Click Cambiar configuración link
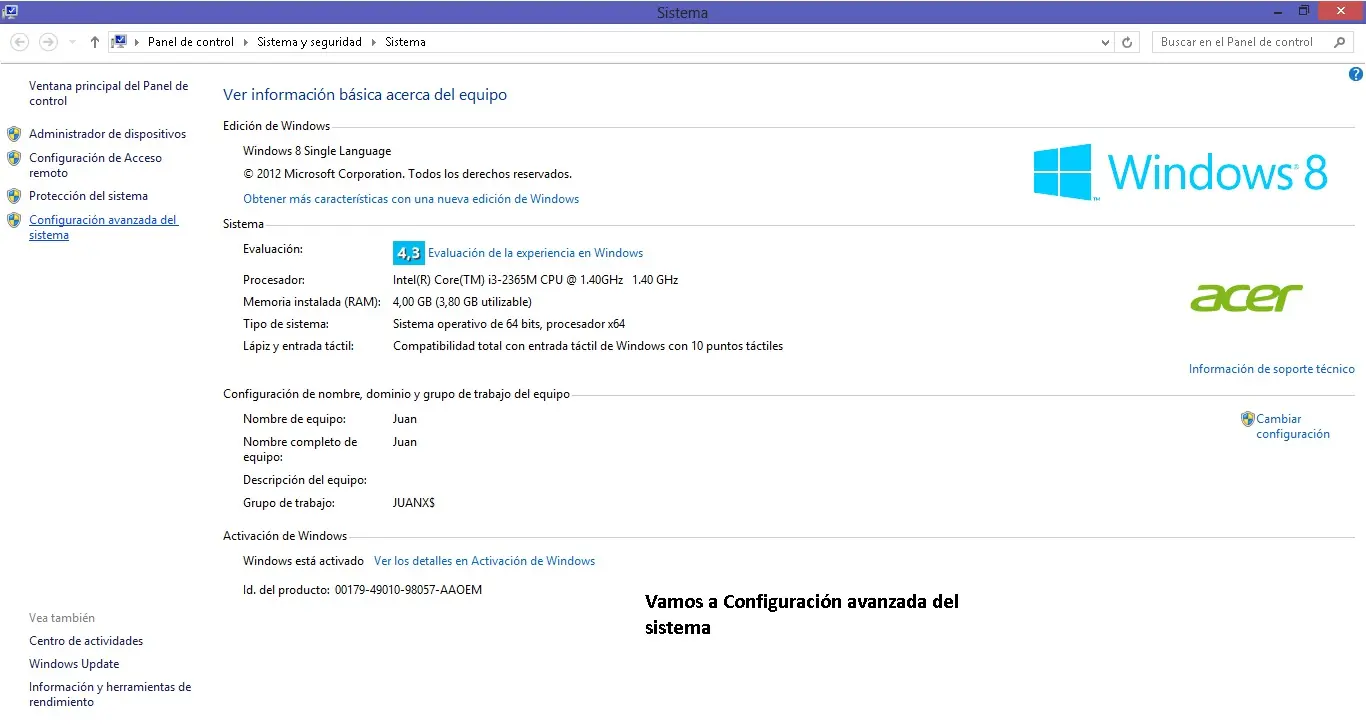Viewport: 1366px width, 728px height. pyautogui.click(x=1293, y=426)
